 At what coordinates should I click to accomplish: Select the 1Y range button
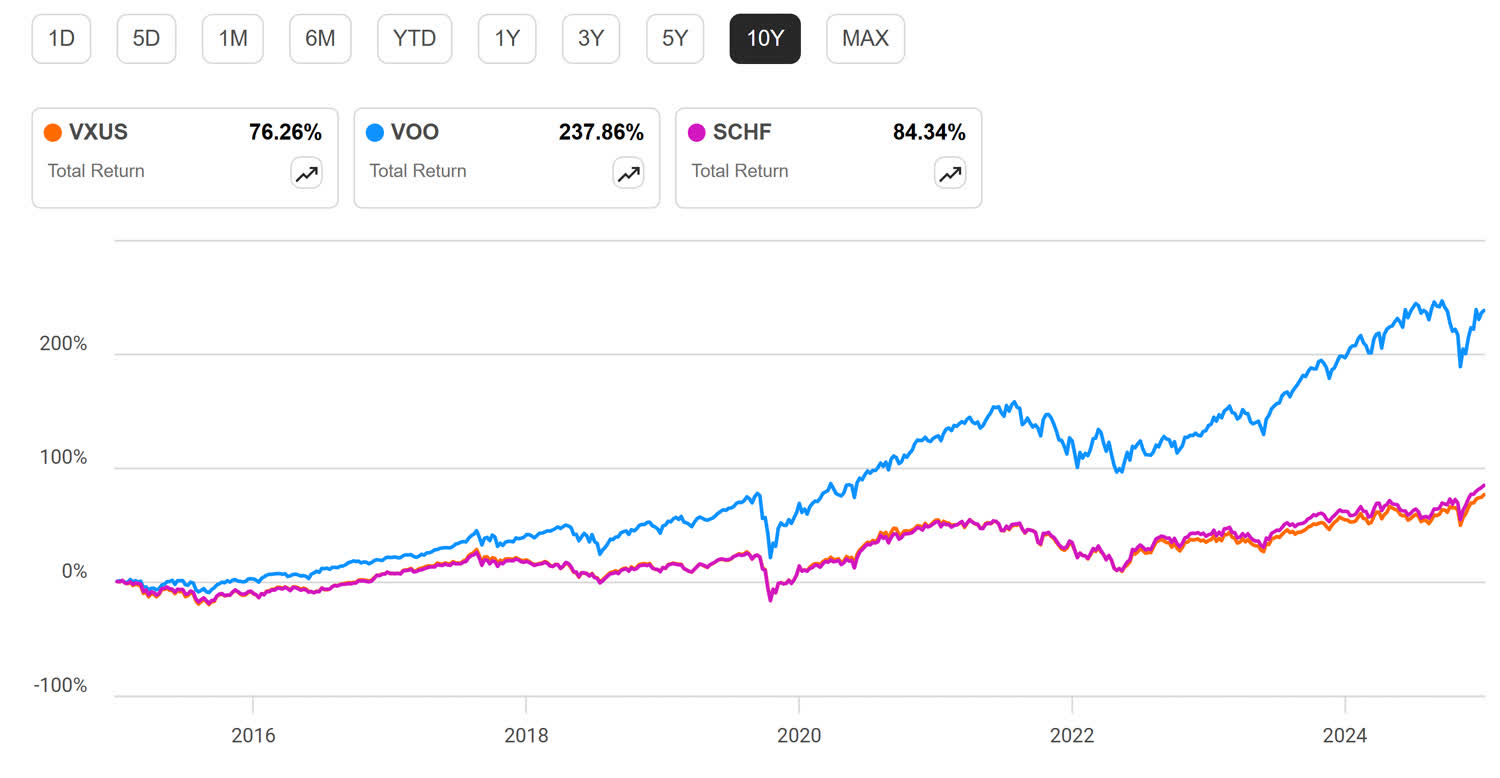[507, 38]
